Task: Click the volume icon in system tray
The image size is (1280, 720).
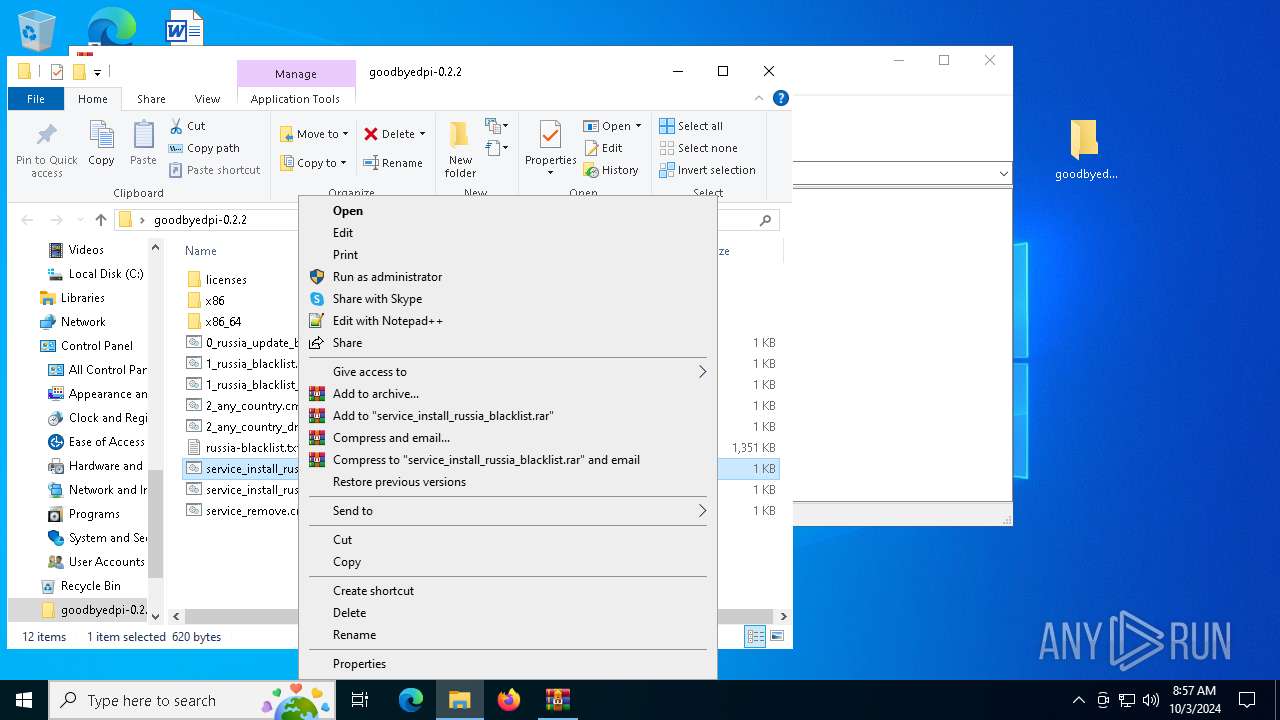Action: 1150,700
